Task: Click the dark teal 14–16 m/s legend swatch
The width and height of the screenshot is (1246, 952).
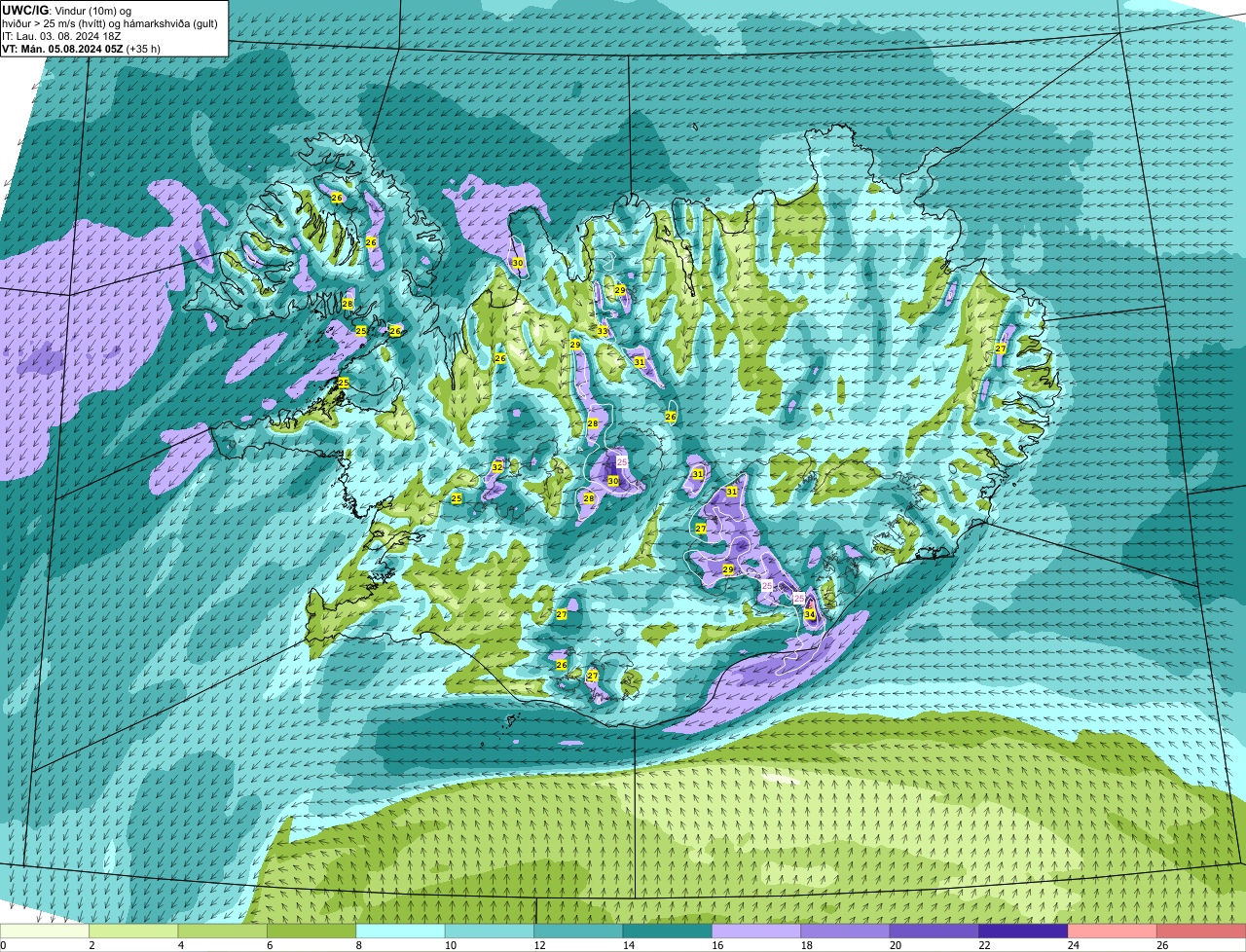Action: [x=668, y=931]
